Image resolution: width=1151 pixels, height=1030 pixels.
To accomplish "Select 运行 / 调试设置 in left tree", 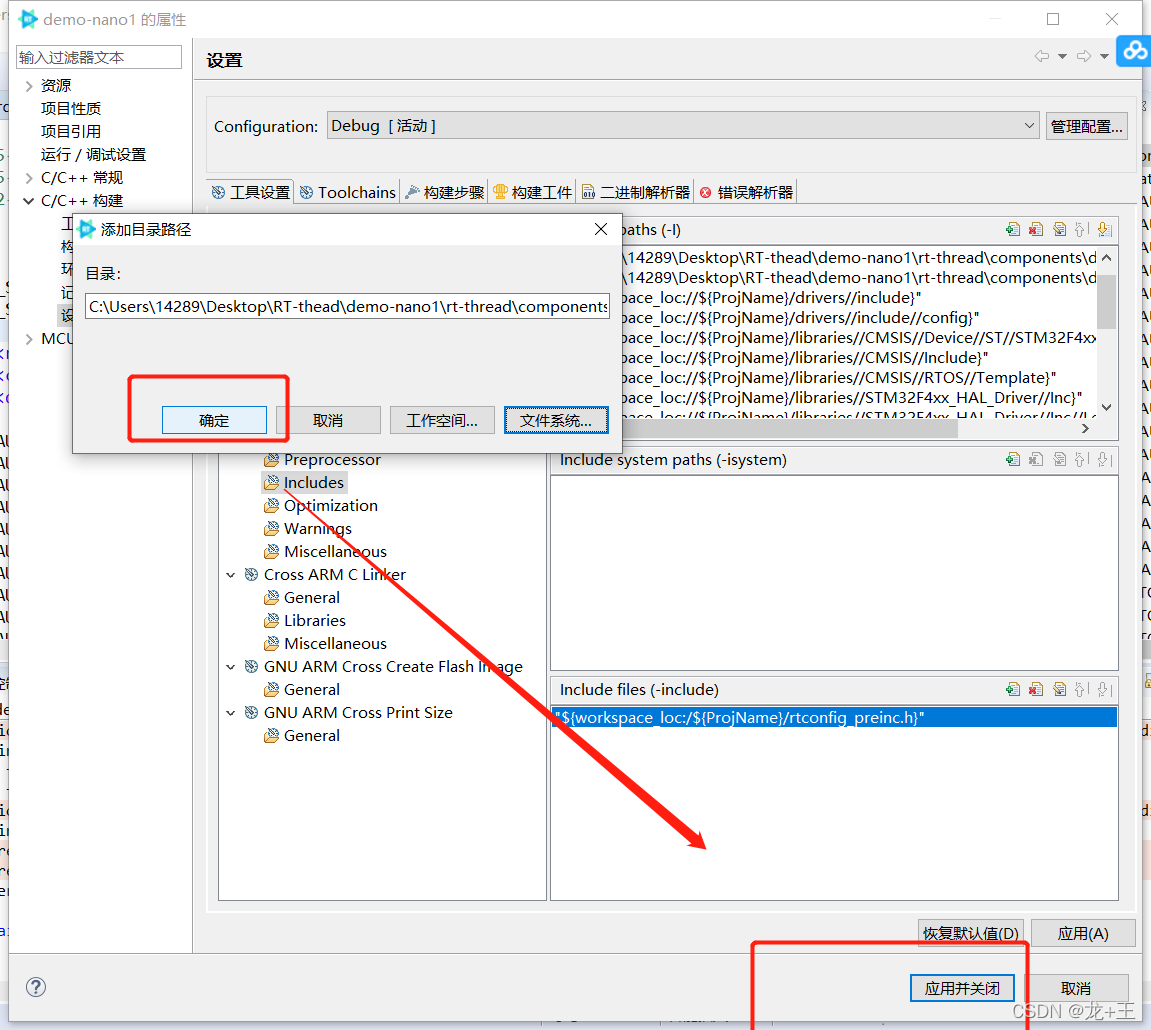I will tap(93, 155).
